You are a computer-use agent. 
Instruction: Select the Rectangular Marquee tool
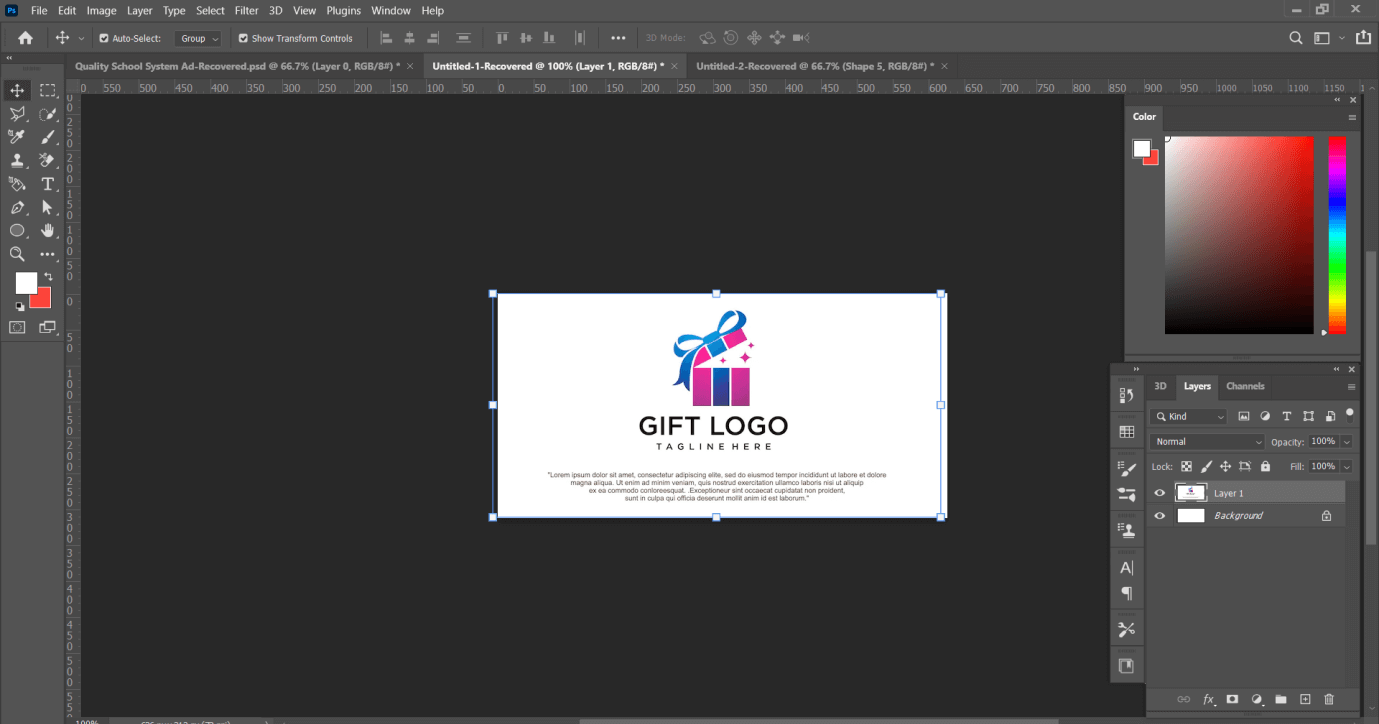click(47, 90)
